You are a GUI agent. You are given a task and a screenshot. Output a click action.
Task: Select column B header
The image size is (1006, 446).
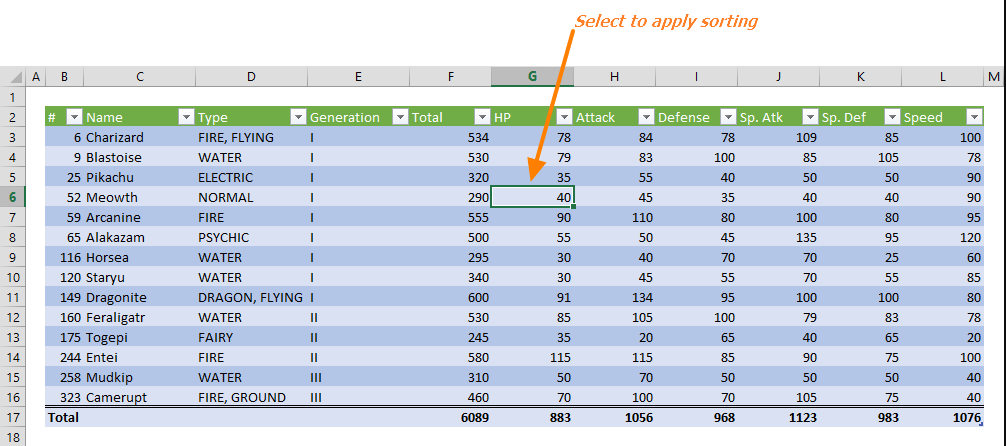64,77
